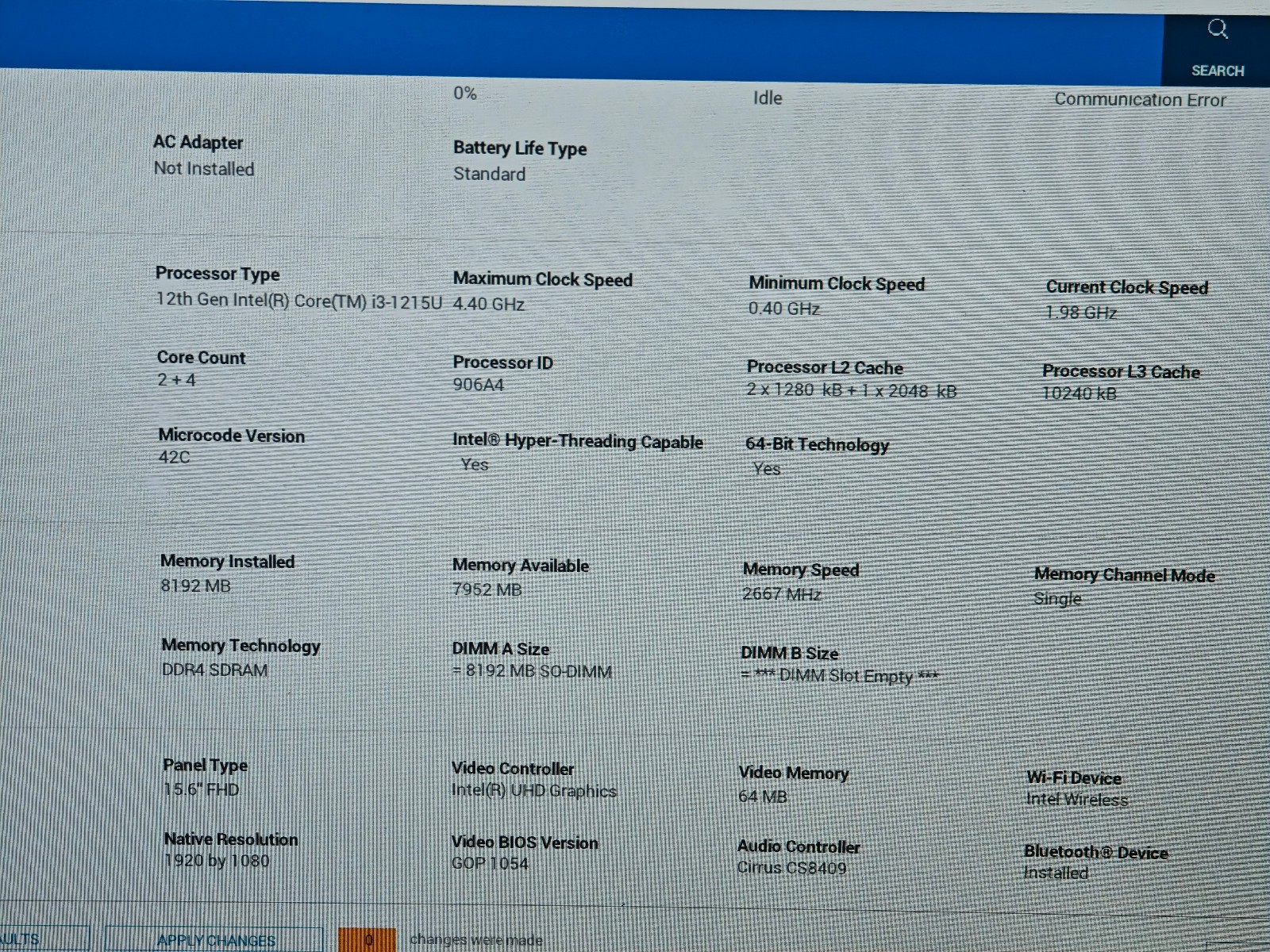Select the 'Panel Type' label

click(x=205, y=766)
